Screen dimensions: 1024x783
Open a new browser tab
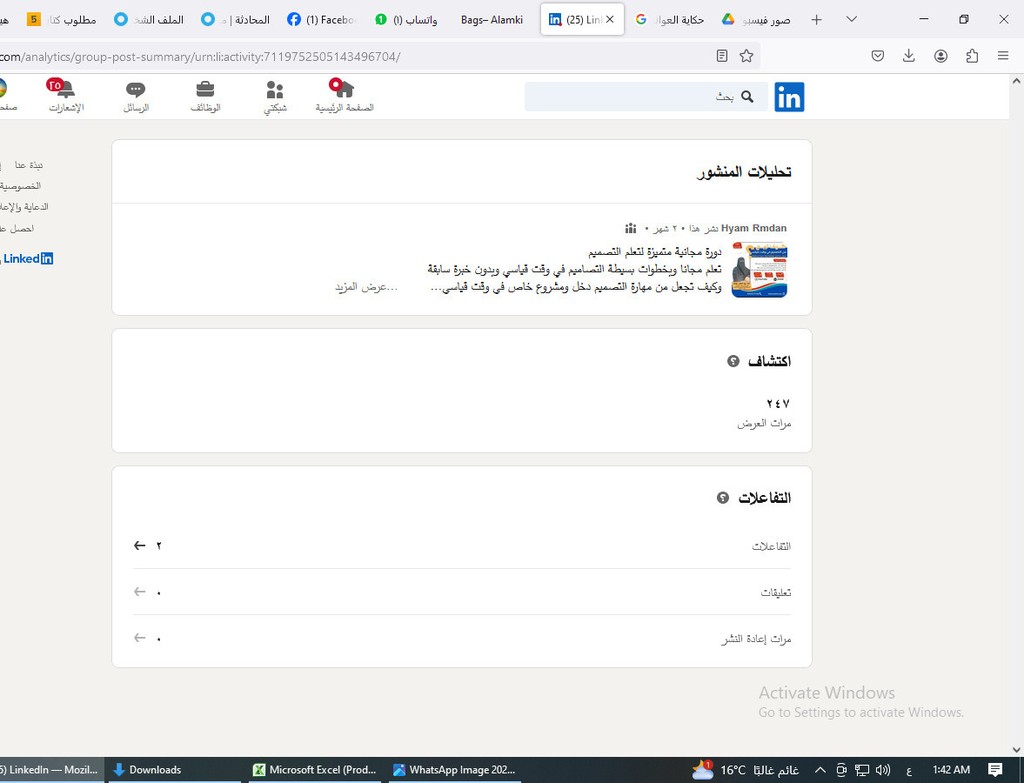pos(816,20)
